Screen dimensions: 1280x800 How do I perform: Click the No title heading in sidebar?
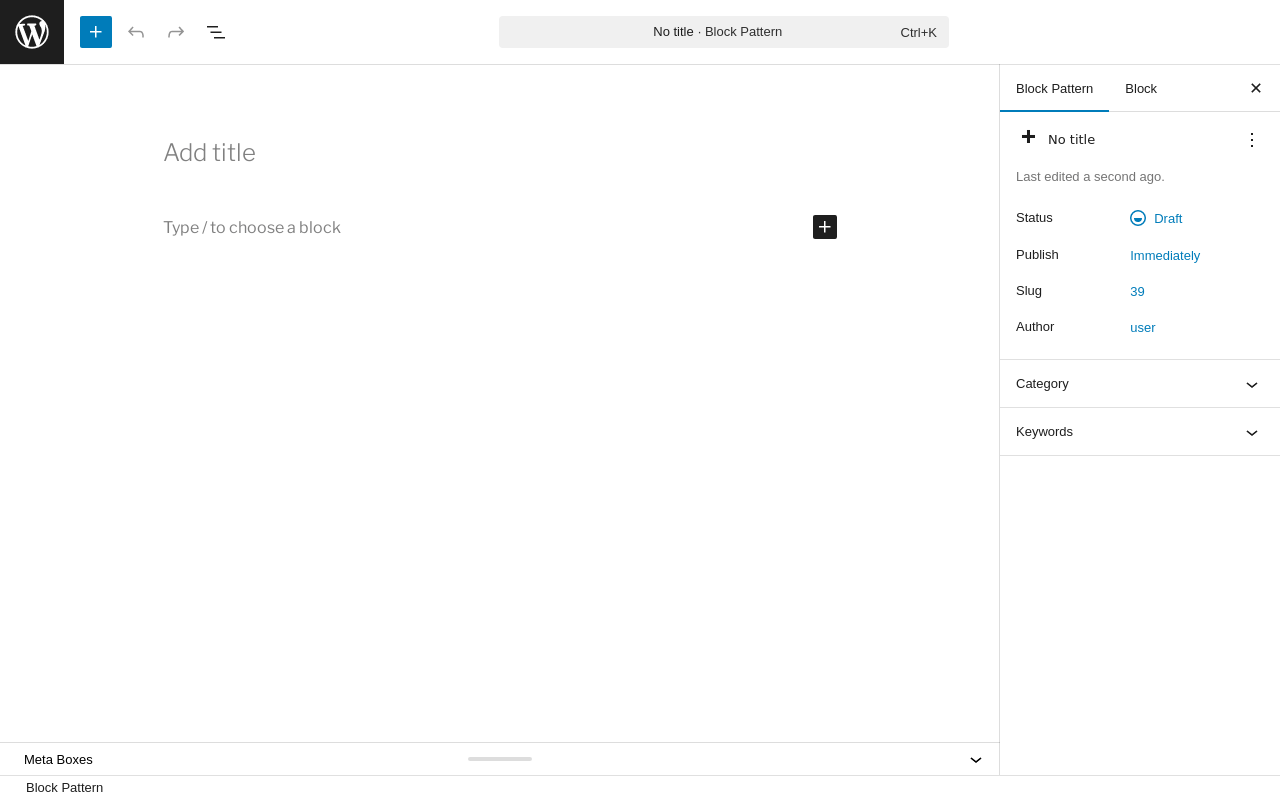coord(1071,140)
